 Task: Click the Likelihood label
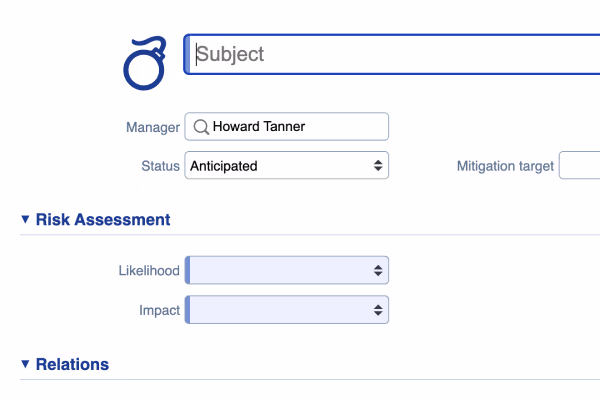(149, 271)
